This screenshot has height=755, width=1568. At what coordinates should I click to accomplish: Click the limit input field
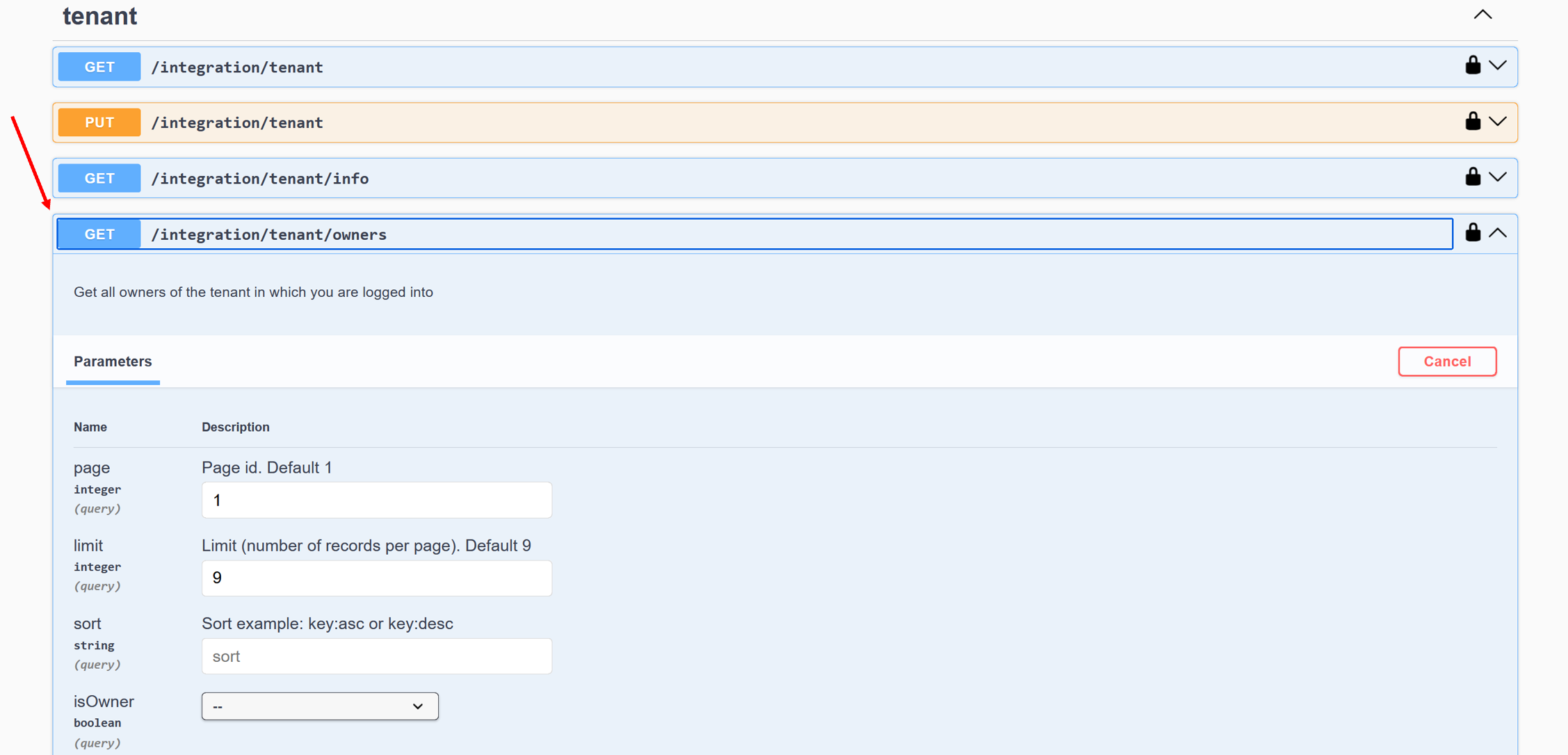[x=376, y=578]
